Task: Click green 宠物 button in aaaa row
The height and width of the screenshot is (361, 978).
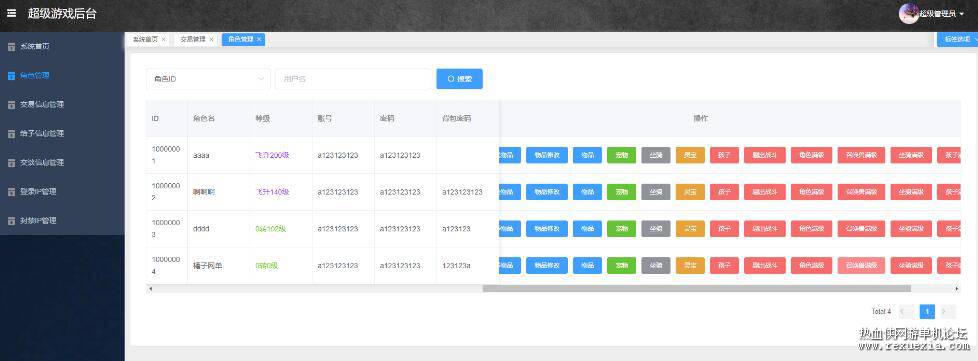Action: [621, 155]
